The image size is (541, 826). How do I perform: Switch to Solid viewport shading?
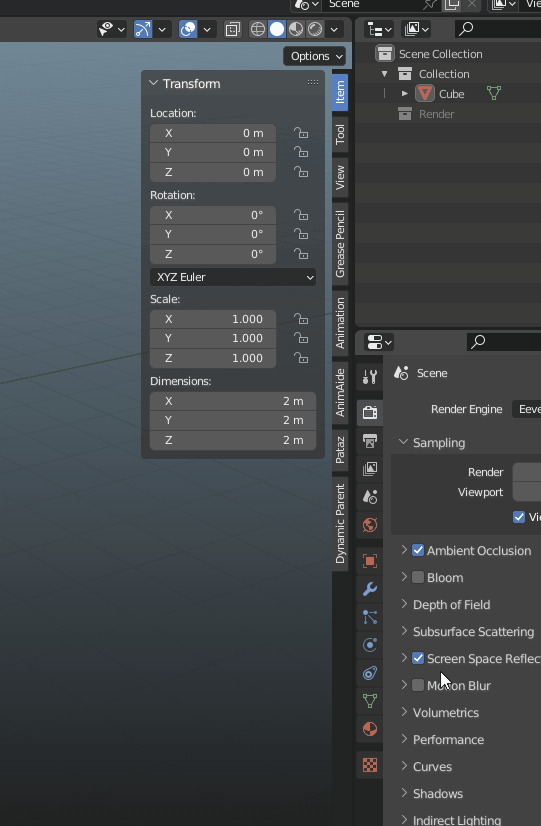(x=277, y=29)
